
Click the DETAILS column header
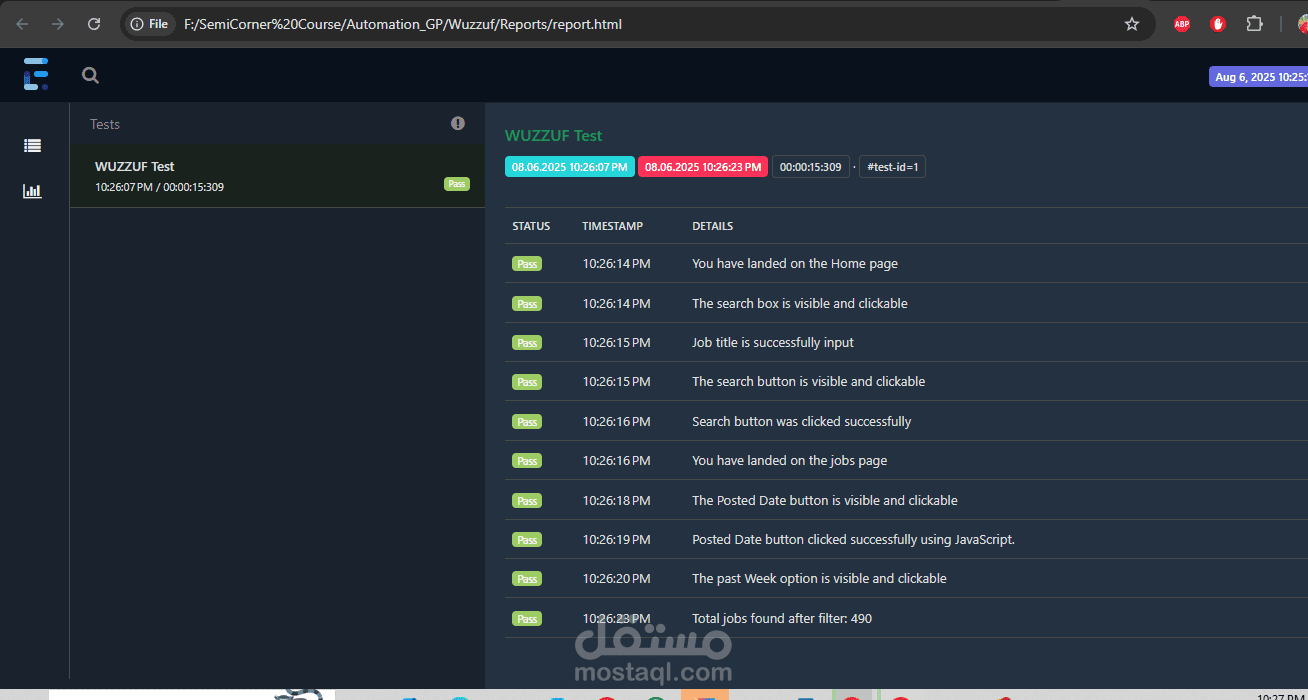[x=712, y=226]
